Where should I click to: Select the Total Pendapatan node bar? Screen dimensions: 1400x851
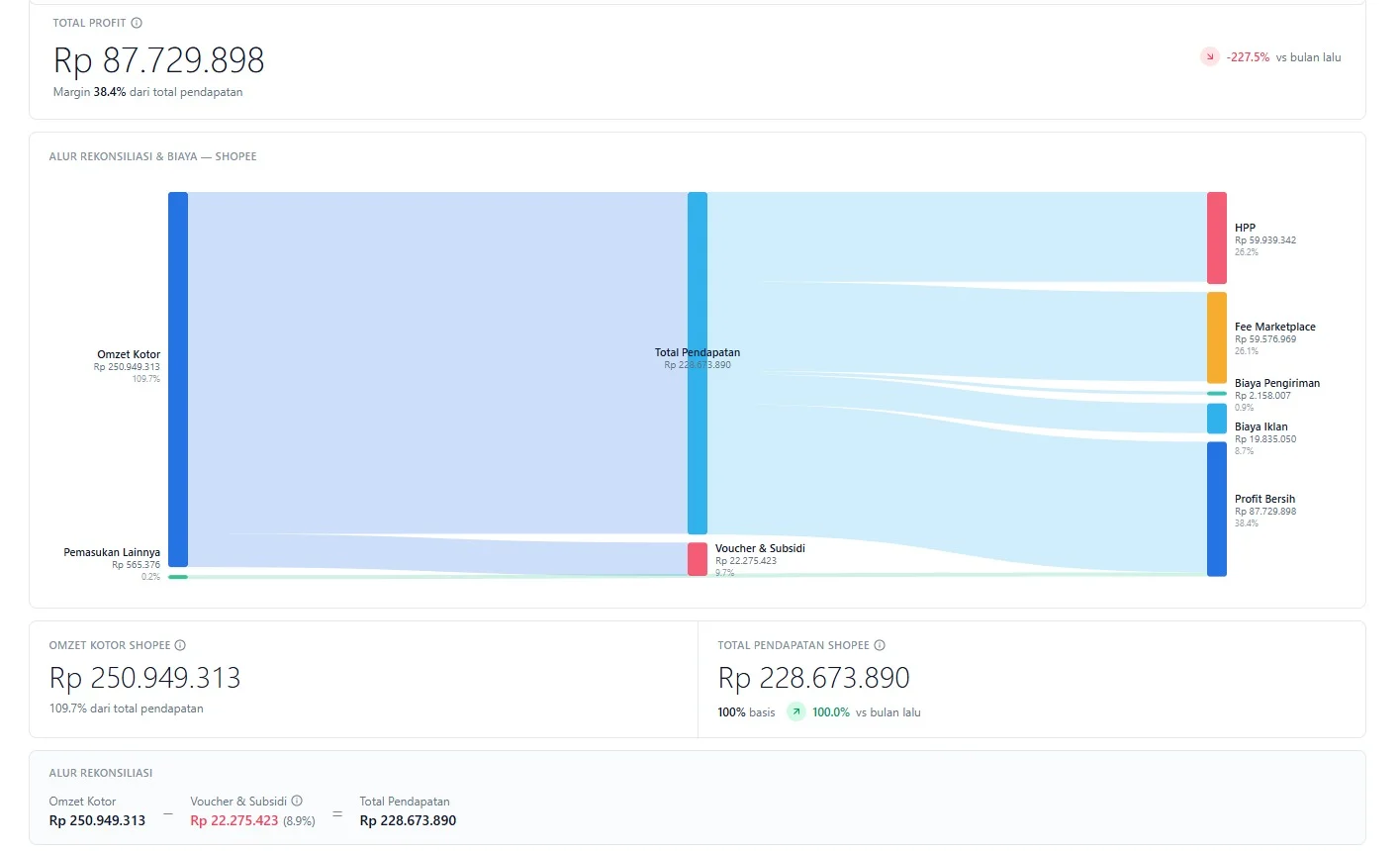tap(698, 363)
